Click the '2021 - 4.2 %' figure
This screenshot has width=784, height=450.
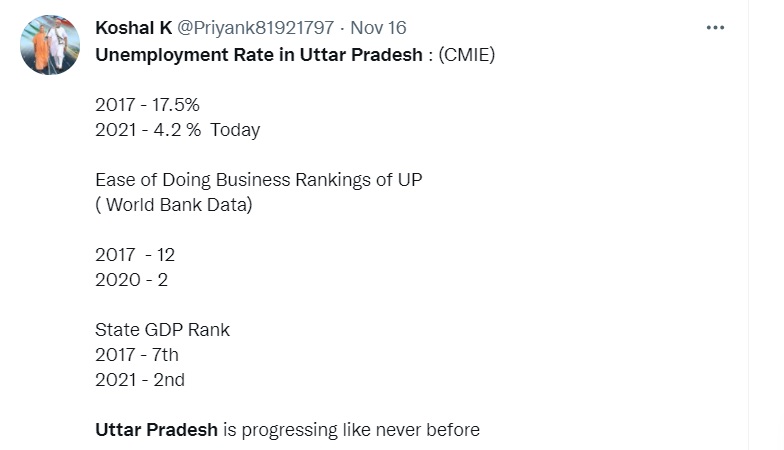coord(148,129)
